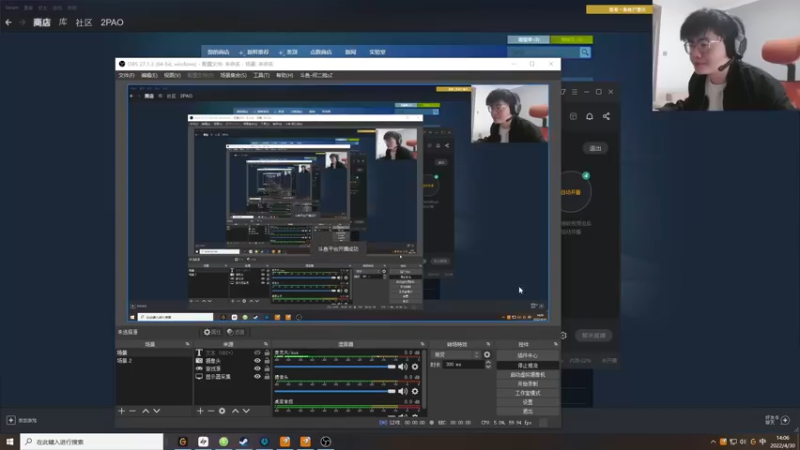Image resolution: width=800 pixels, height=450 pixels.
Task: Click Steam icon in Windows taskbar
Action: coord(244,442)
